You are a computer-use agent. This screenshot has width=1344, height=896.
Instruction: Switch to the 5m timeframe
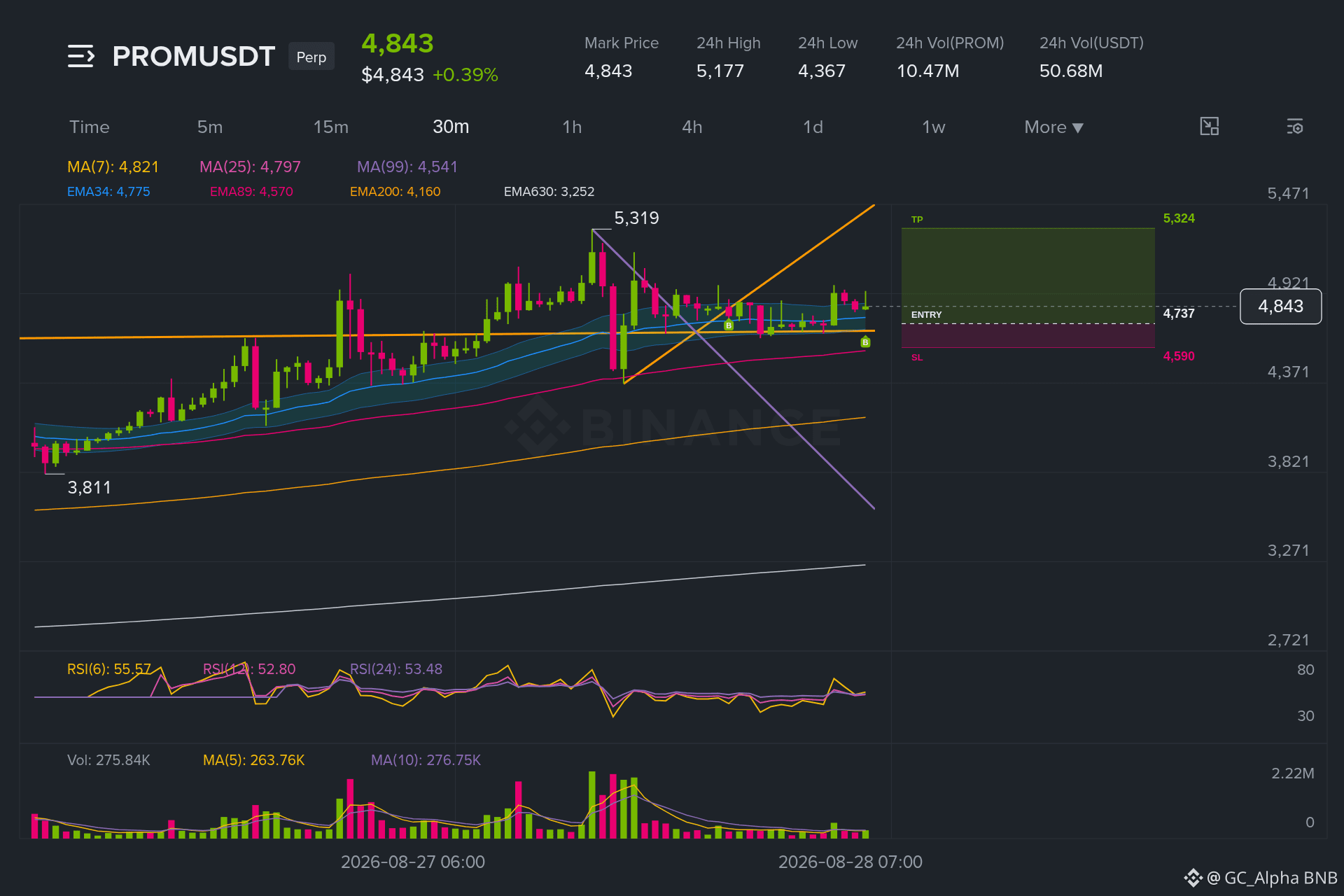[210, 127]
